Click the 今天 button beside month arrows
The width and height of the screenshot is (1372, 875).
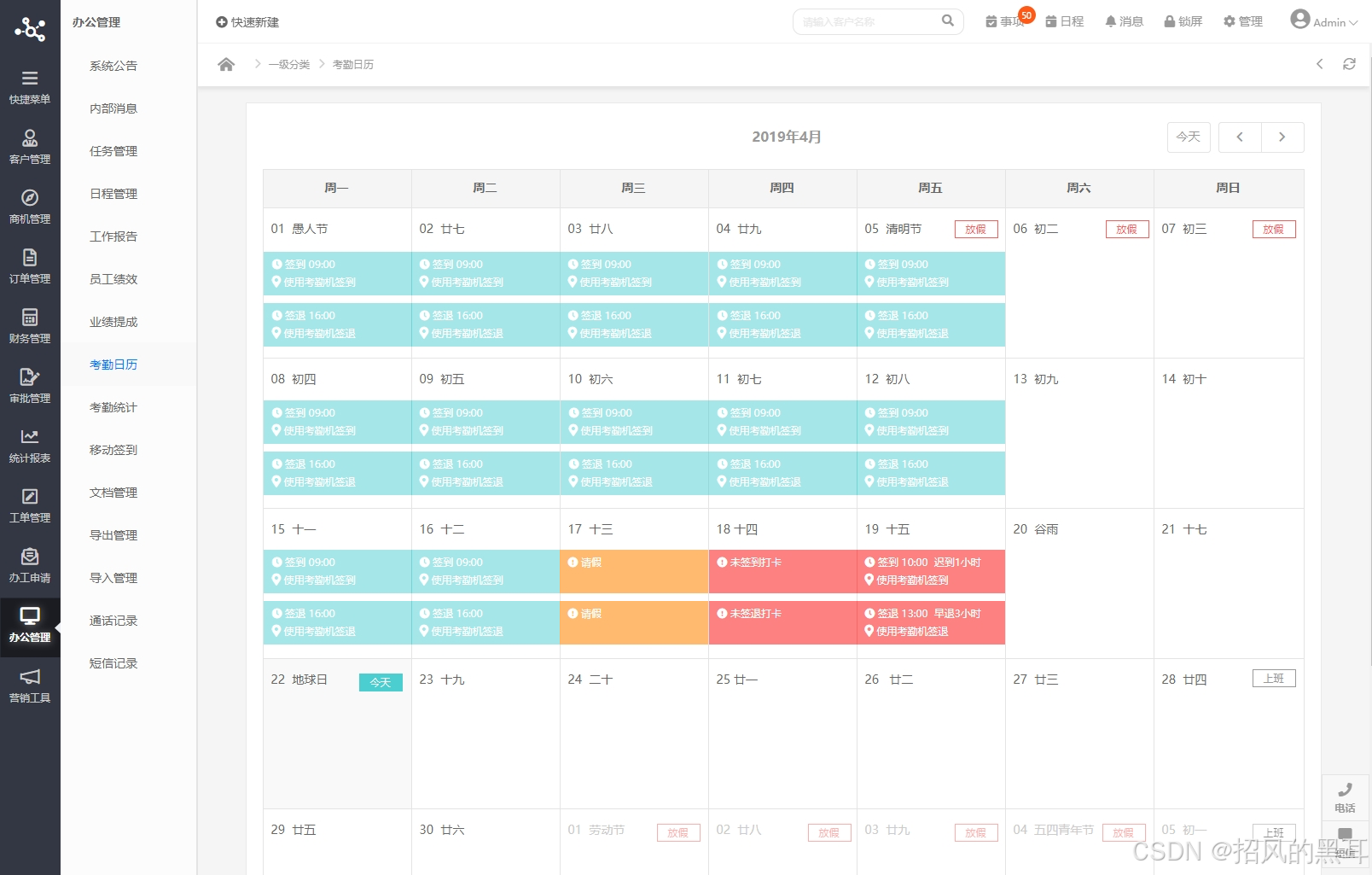coord(1189,137)
